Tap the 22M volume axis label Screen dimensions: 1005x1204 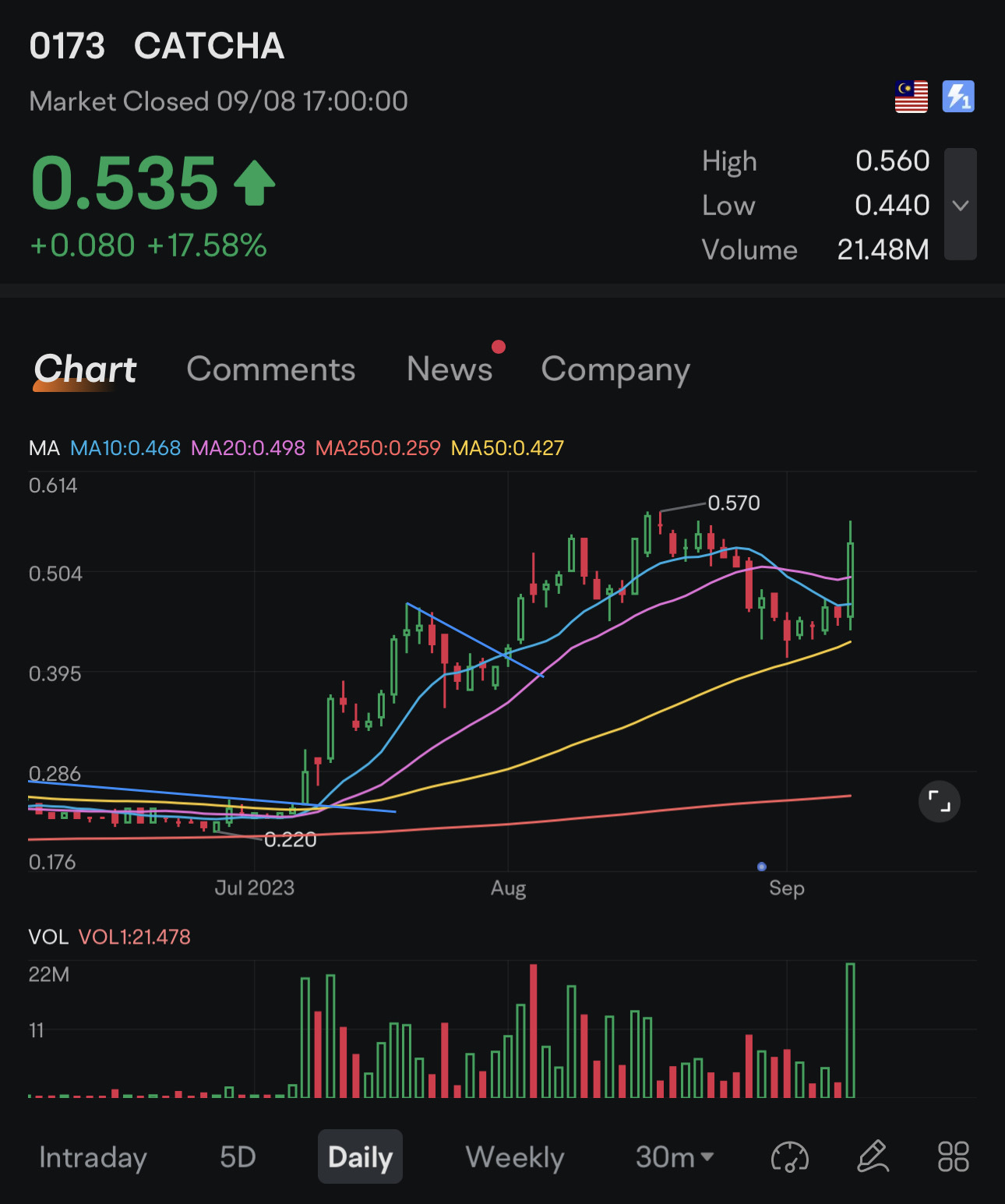[49, 974]
